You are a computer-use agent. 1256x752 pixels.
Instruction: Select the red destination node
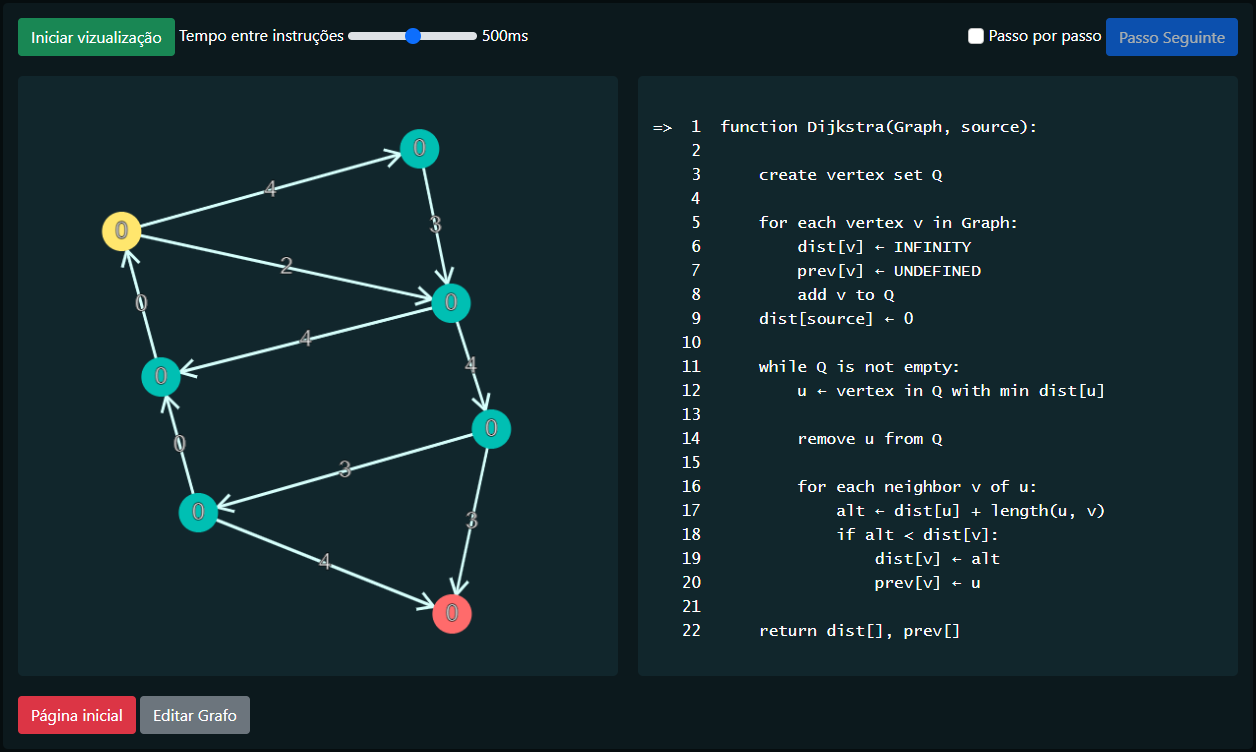(452, 613)
